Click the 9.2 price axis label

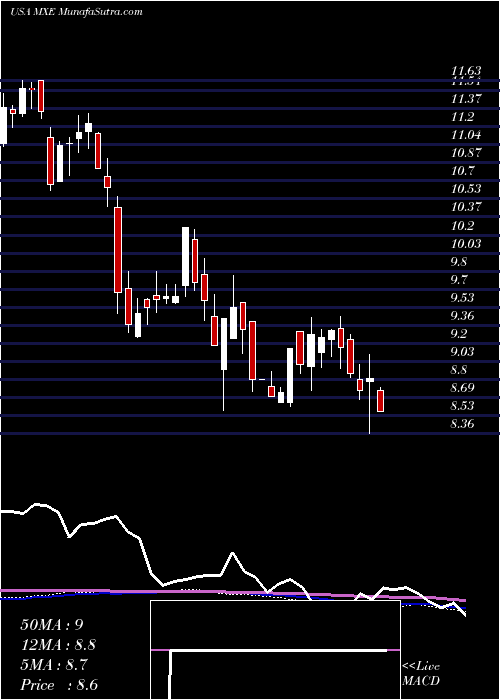pos(459,334)
